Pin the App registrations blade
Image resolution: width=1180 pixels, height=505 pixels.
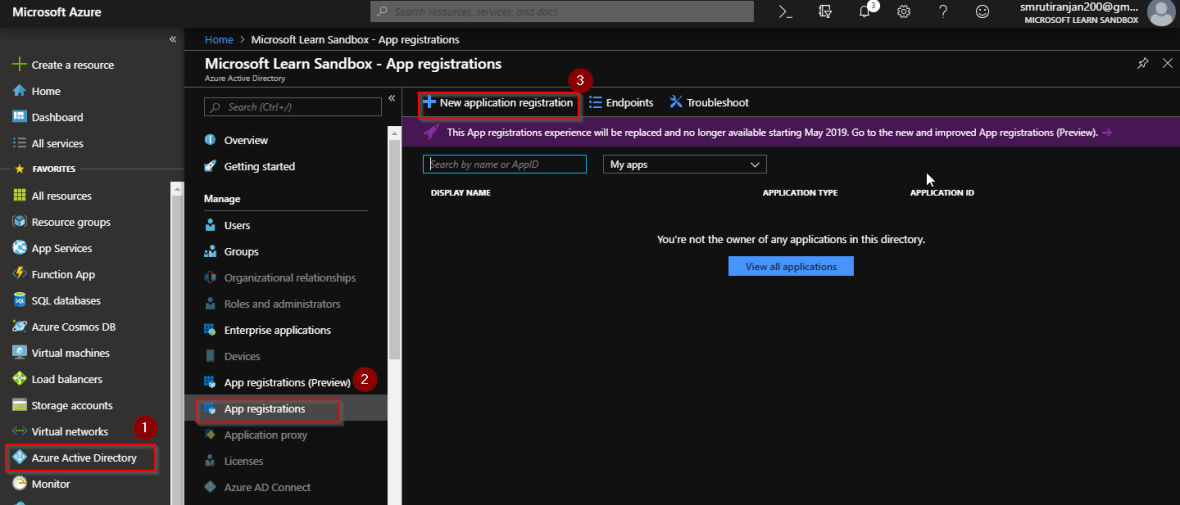(x=1142, y=63)
